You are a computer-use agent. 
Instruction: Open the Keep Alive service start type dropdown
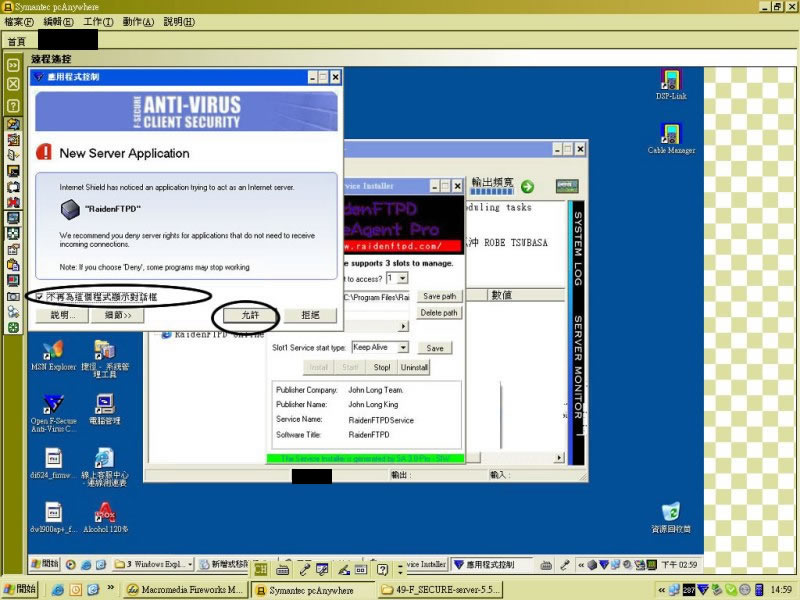(403, 347)
